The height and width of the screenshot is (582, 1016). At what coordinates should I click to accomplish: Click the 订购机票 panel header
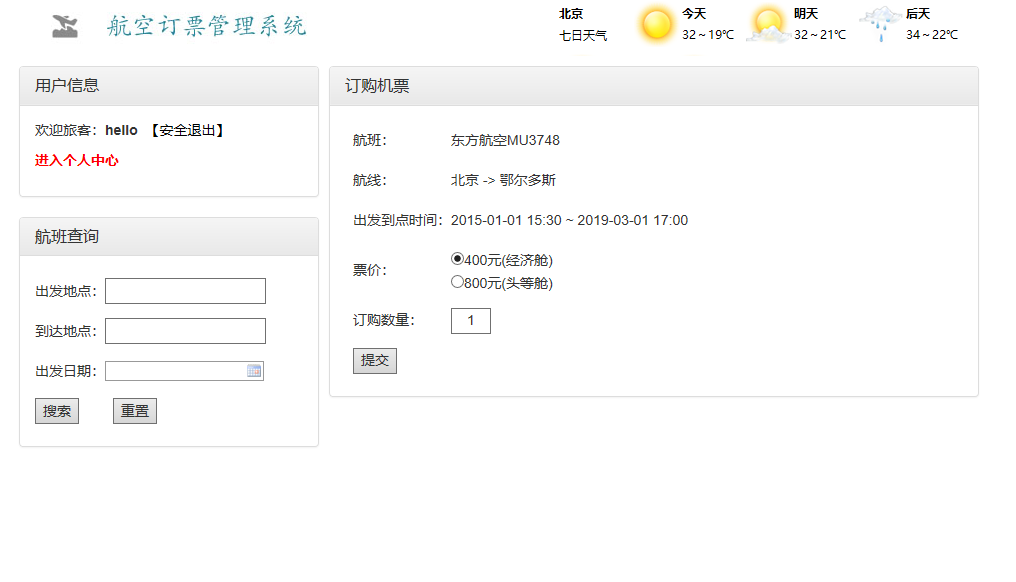pyautogui.click(x=654, y=86)
